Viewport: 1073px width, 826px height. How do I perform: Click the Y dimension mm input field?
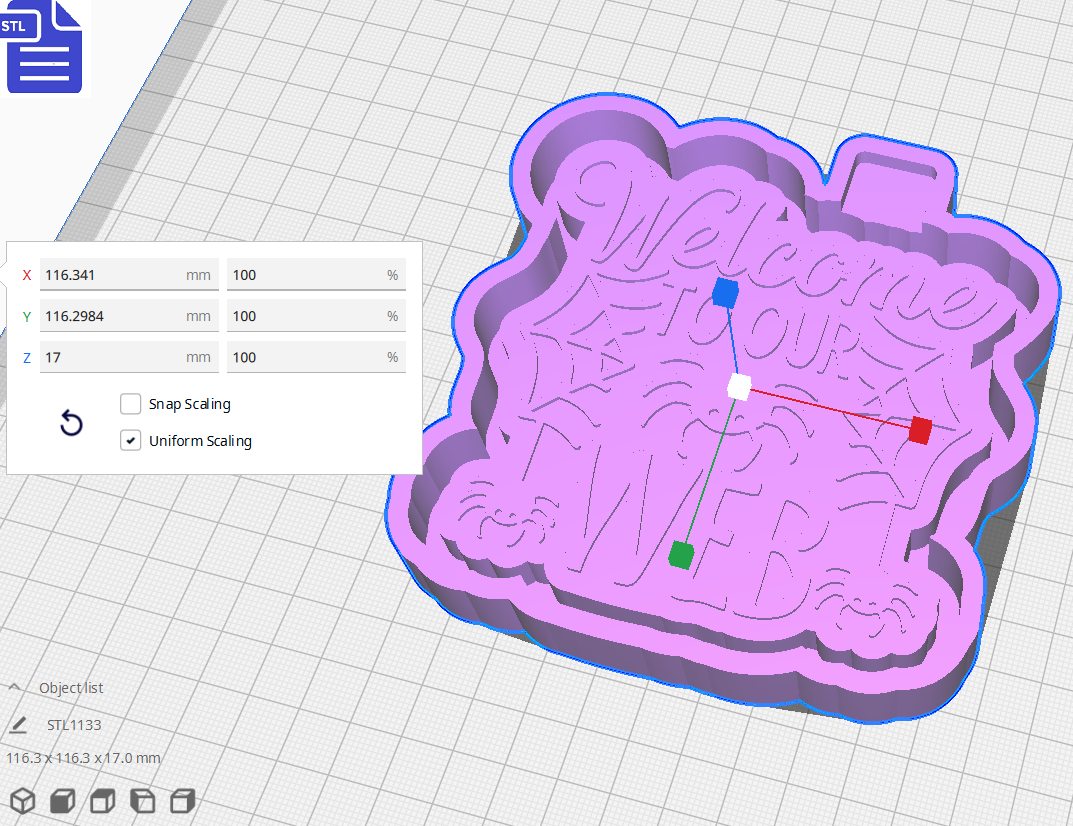tap(128, 315)
